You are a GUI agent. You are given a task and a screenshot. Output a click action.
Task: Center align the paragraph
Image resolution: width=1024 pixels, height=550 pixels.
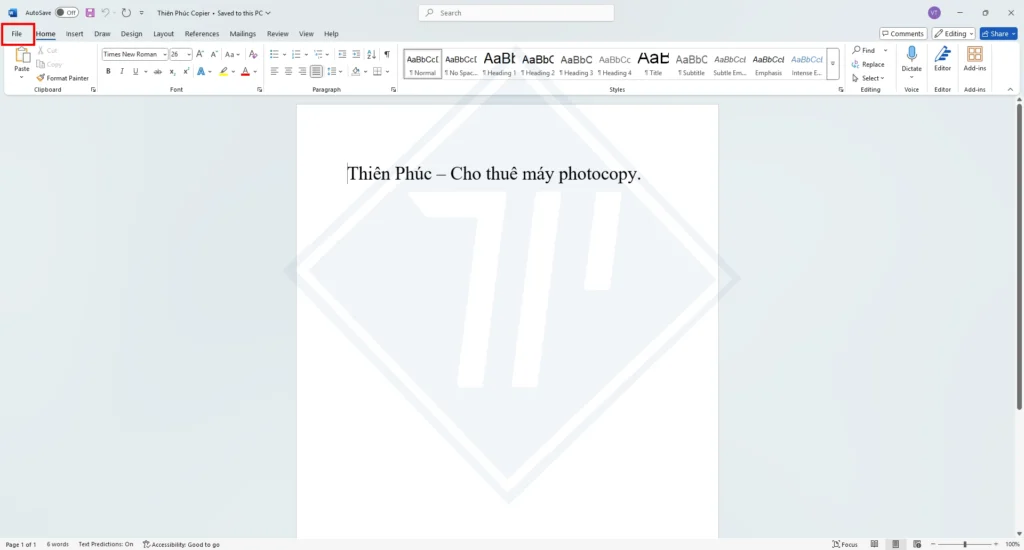click(288, 72)
